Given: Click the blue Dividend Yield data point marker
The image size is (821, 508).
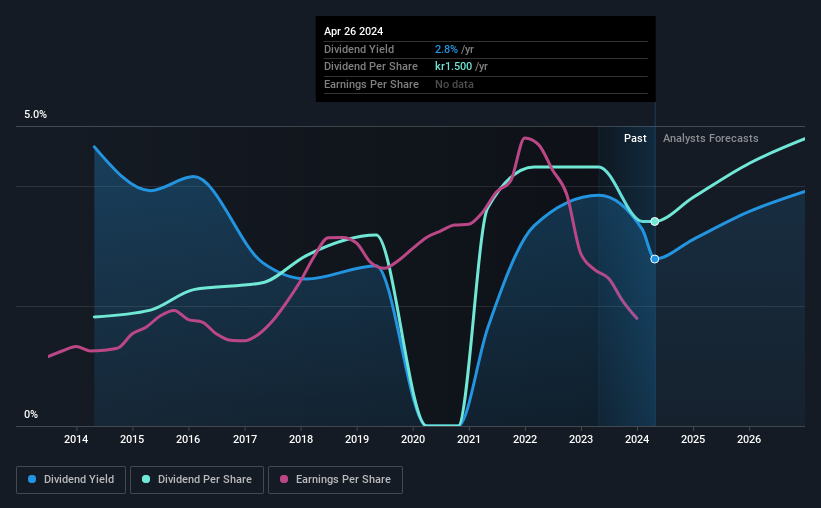Looking at the screenshot, I should 654,259.
